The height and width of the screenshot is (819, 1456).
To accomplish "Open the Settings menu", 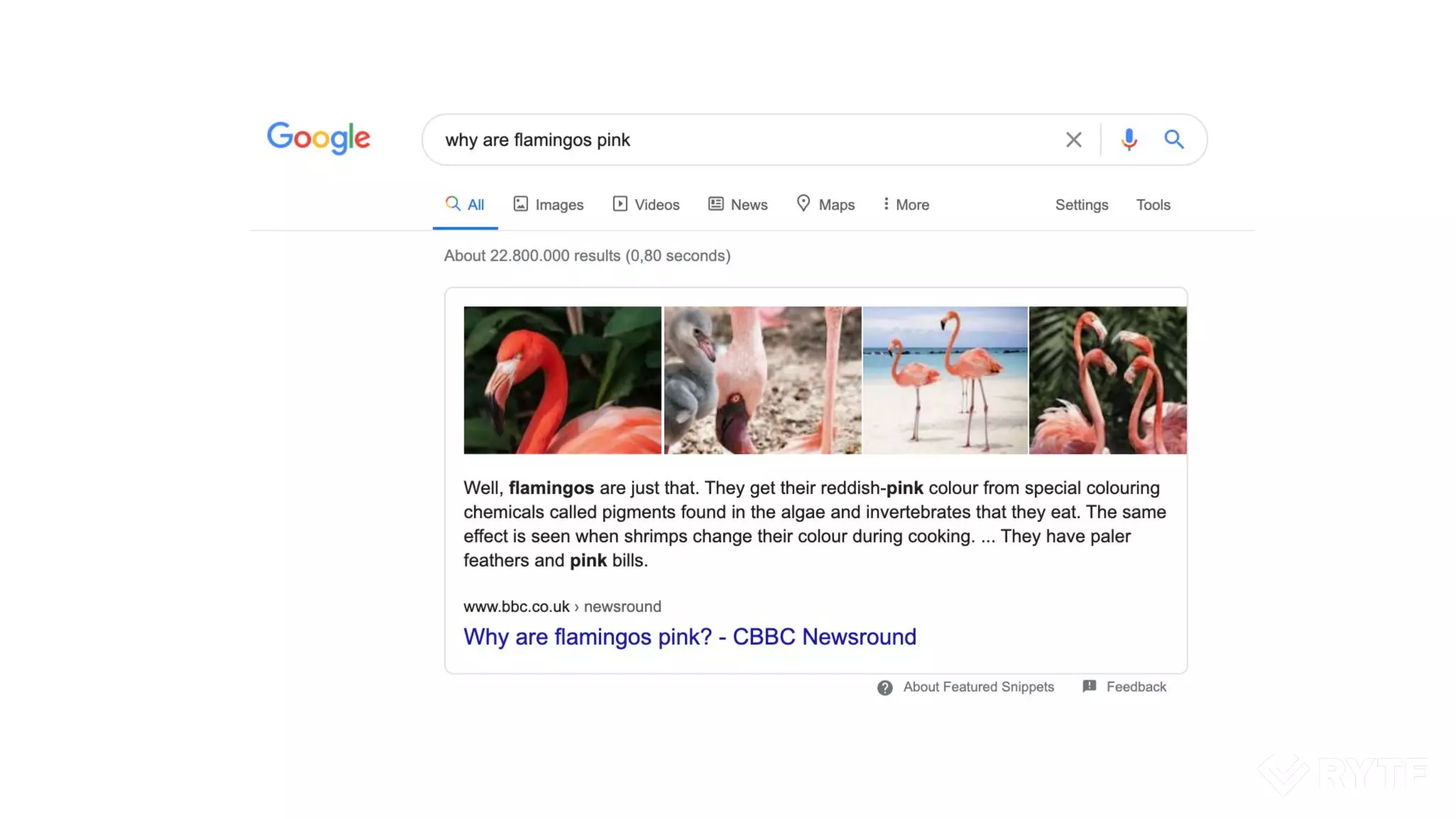I will (x=1081, y=205).
